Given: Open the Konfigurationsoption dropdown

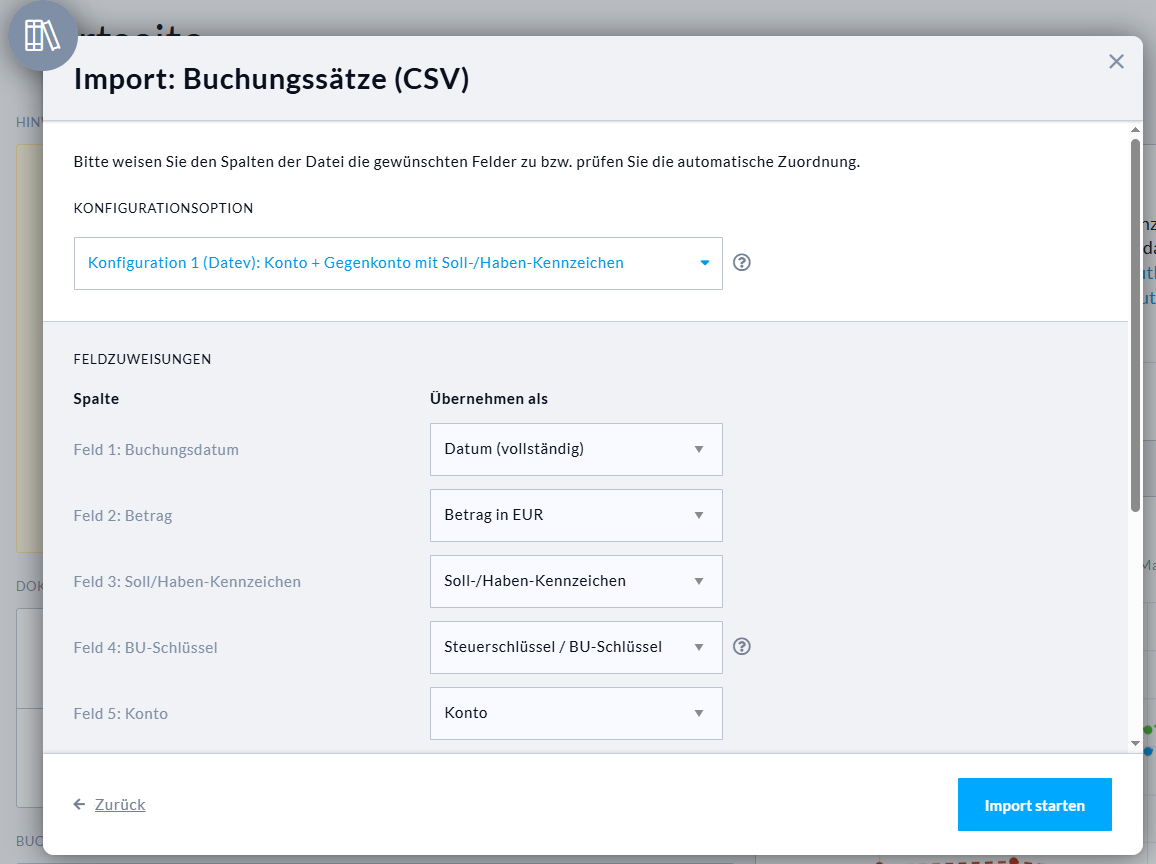Looking at the screenshot, I should click(398, 263).
